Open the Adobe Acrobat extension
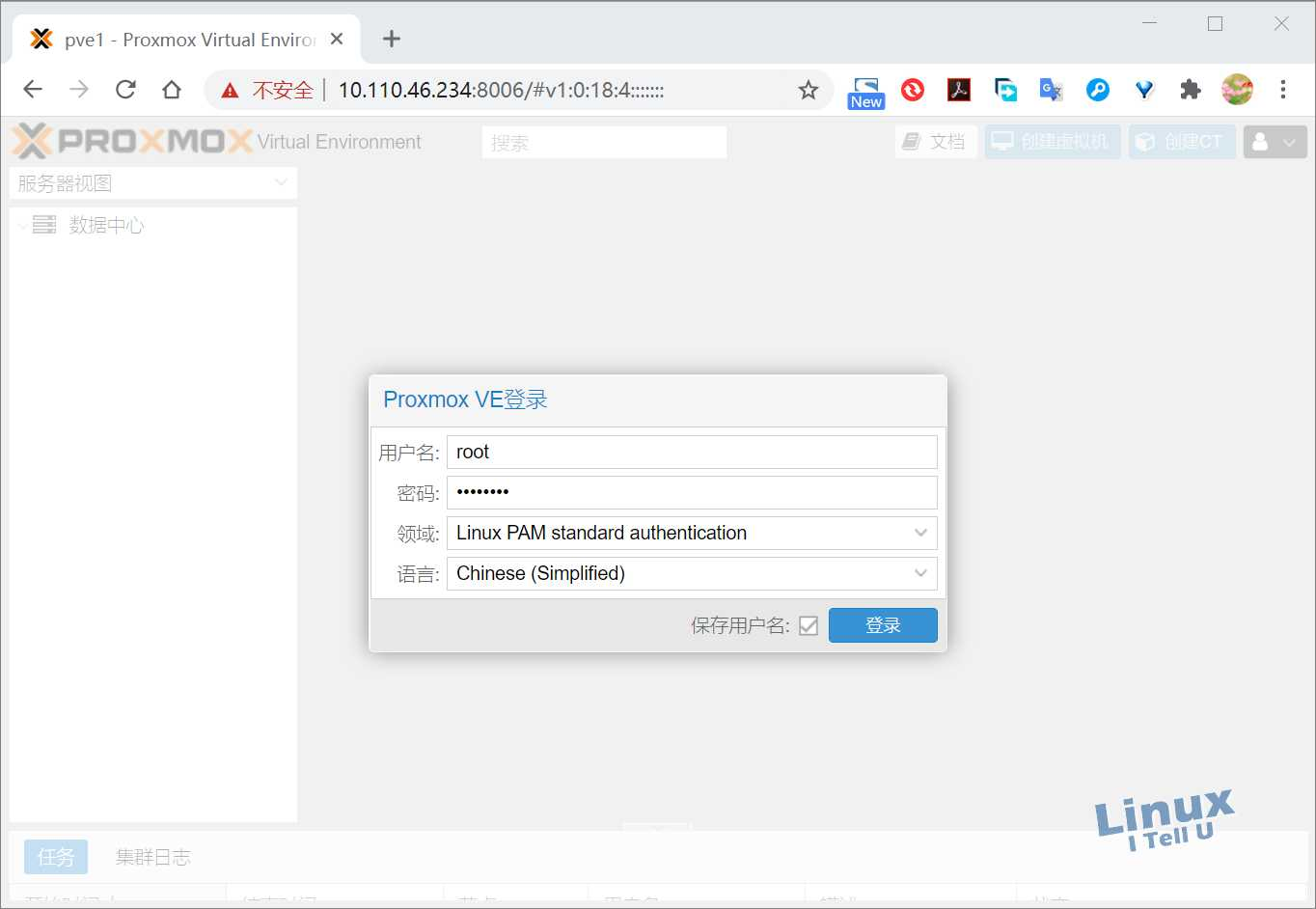 click(x=959, y=90)
